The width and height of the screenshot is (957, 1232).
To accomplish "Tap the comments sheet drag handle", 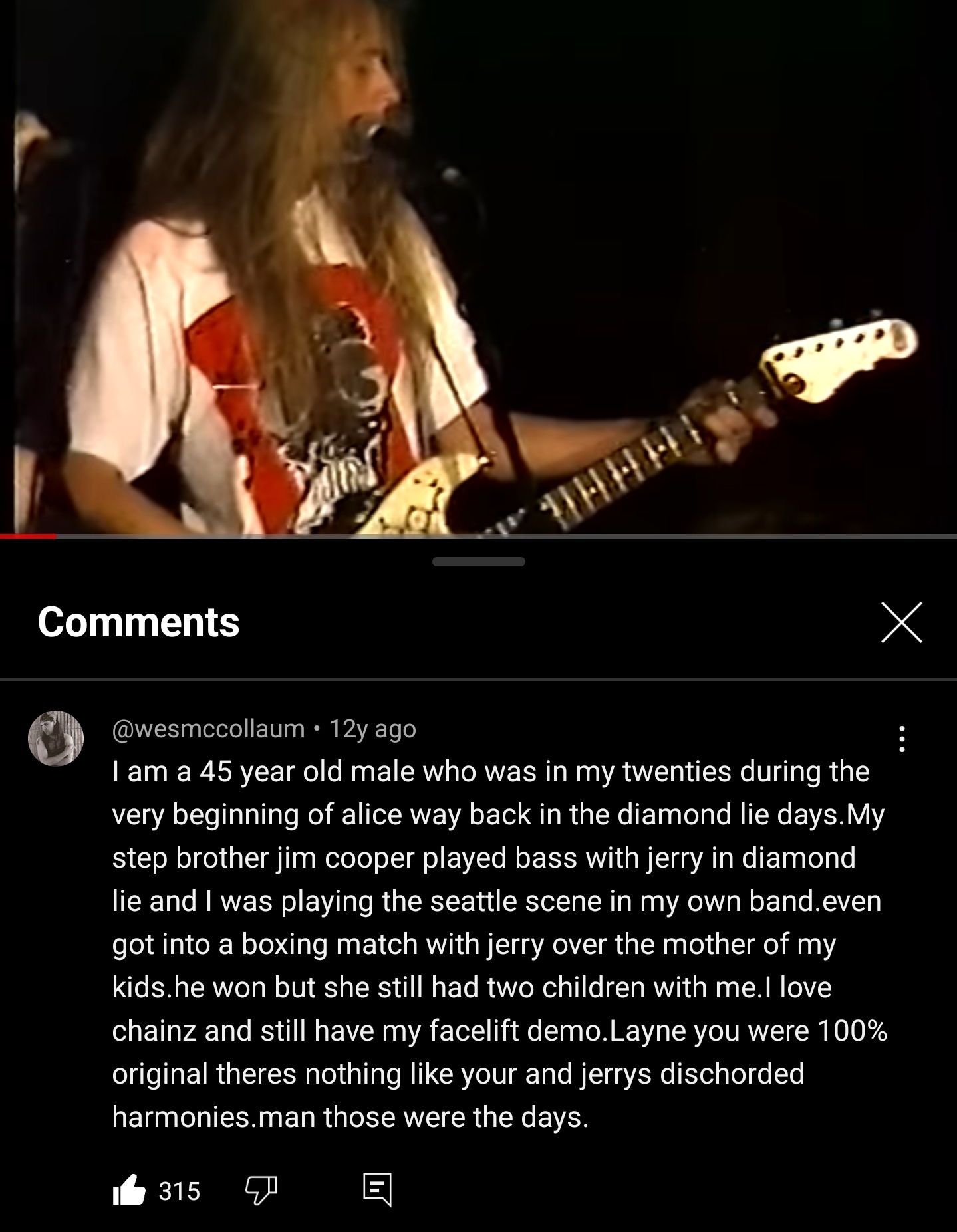I will pyautogui.click(x=478, y=562).
